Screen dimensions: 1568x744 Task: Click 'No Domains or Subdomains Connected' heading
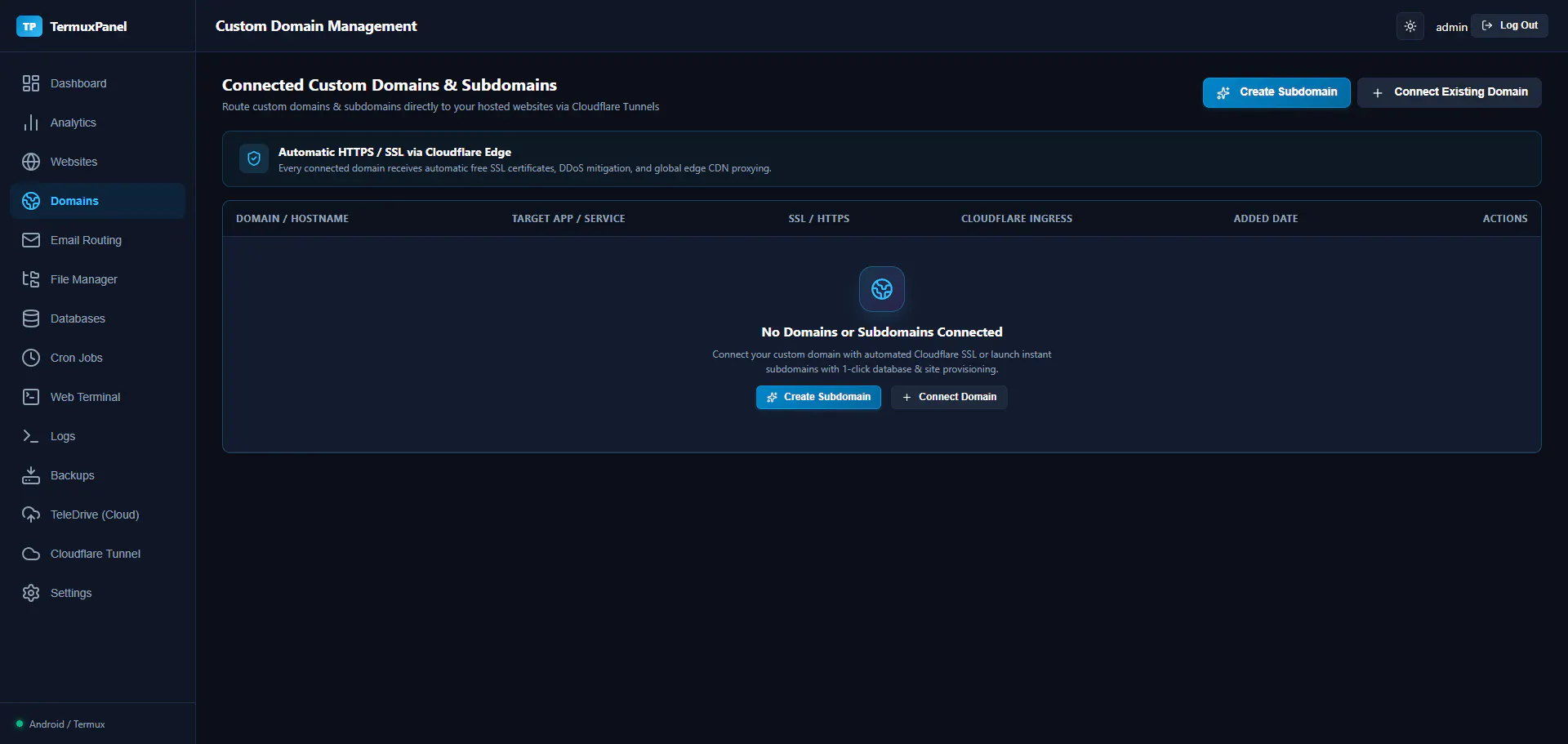[882, 332]
